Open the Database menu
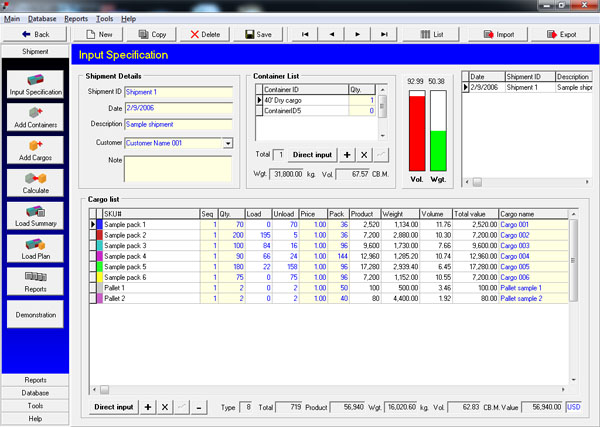 point(42,19)
